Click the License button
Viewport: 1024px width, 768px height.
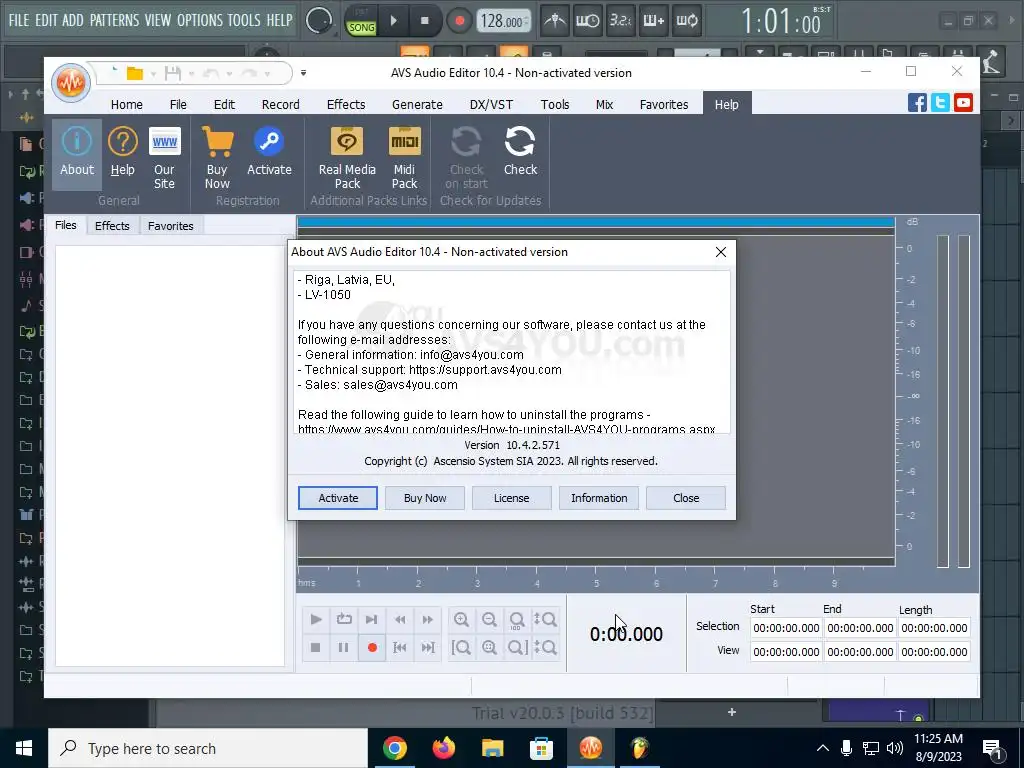click(x=511, y=498)
